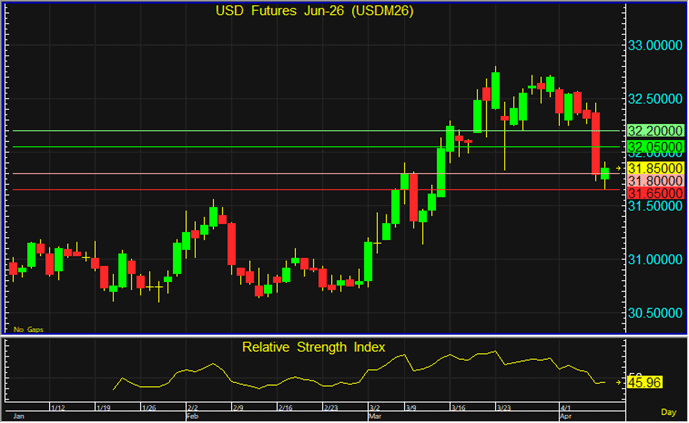This screenshot has width=689, height=423.
Task: Click the Relative Strength Index title
Action: click(313, 347)
